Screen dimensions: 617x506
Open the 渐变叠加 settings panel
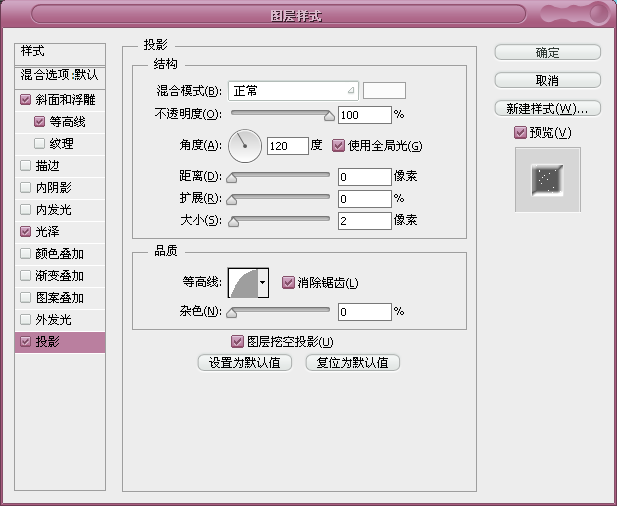click(59, 276)
